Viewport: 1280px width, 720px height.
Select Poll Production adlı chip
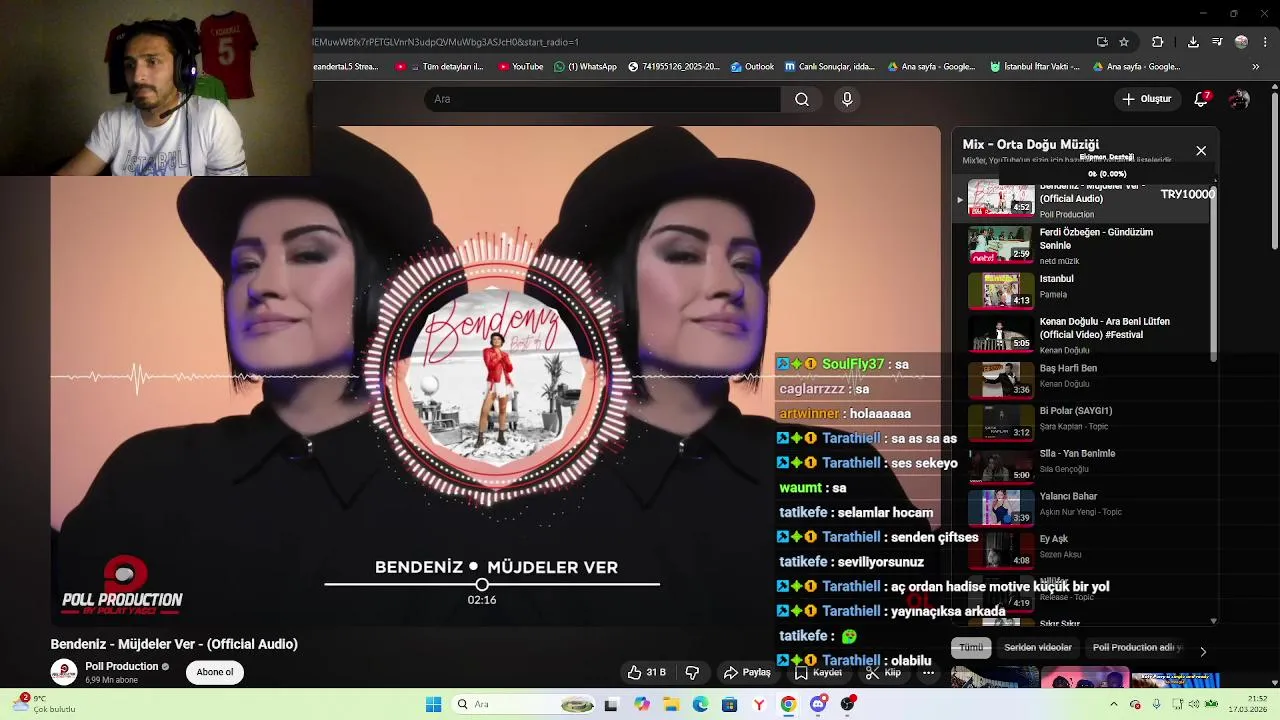click(x=1136, y=647)
